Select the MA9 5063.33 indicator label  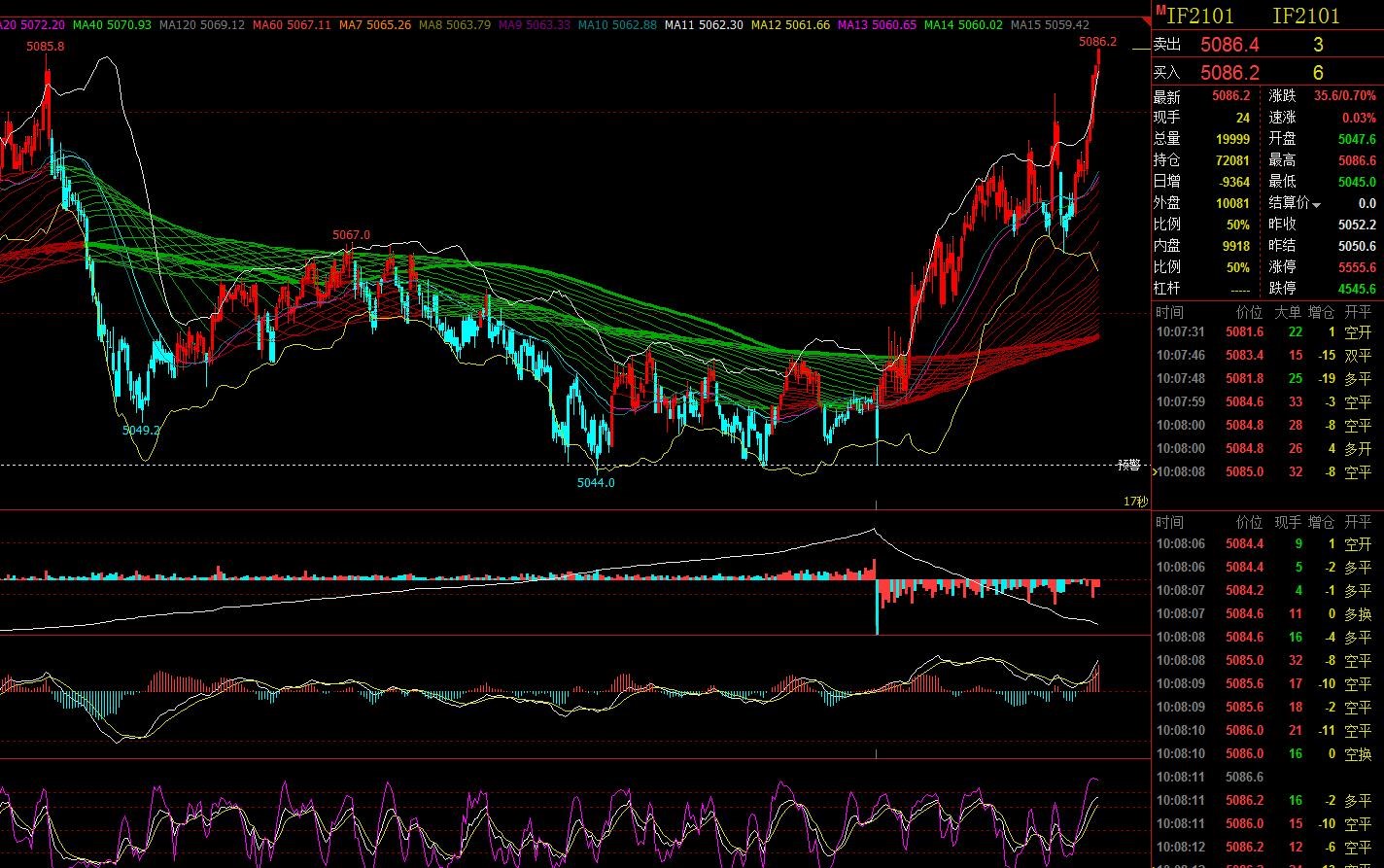pyautogui.click(x=534, y=24)
